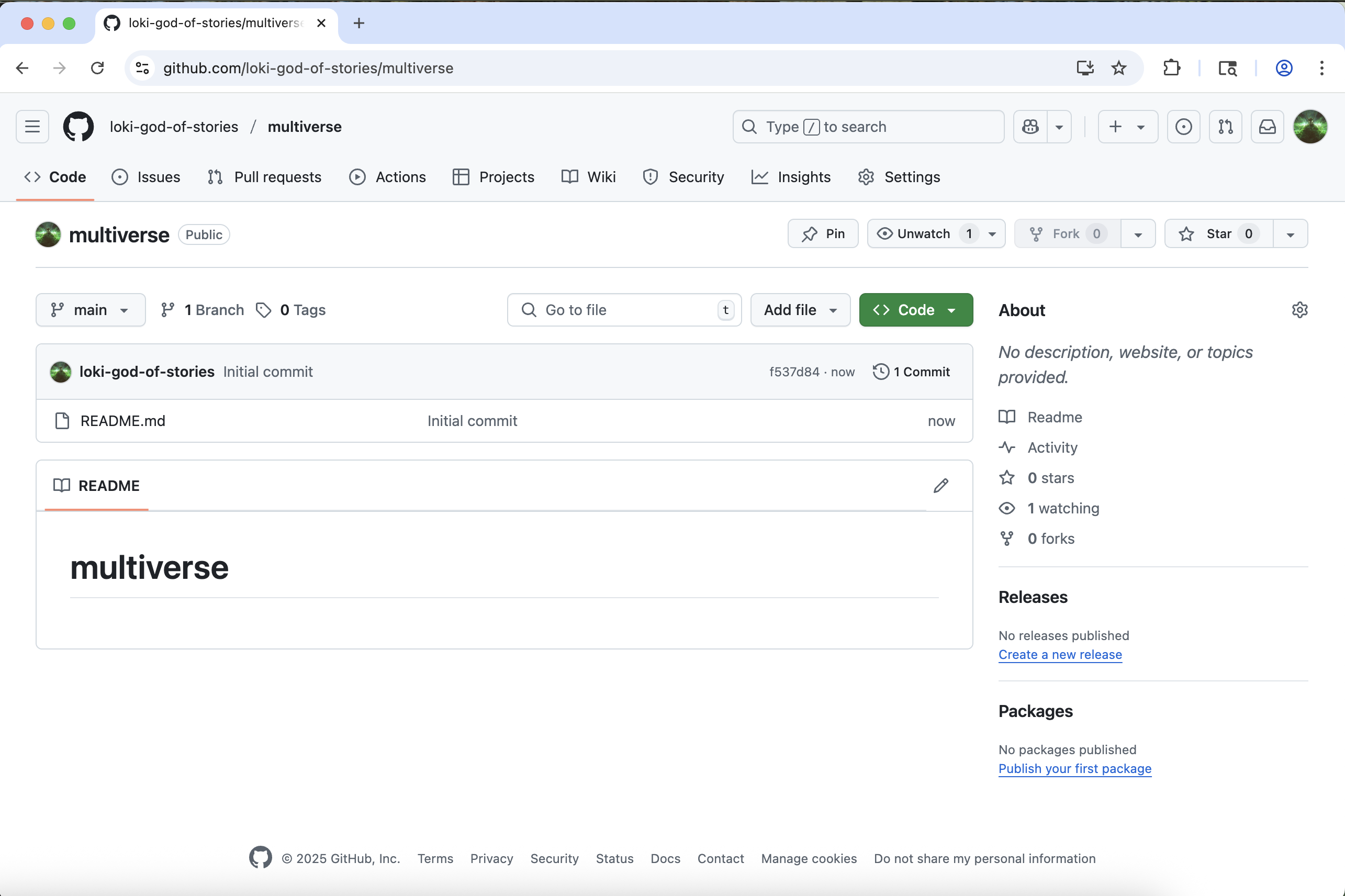Expand the Add file dropdown
Viewport: 1345px width, 896px height.
[800, 310]
